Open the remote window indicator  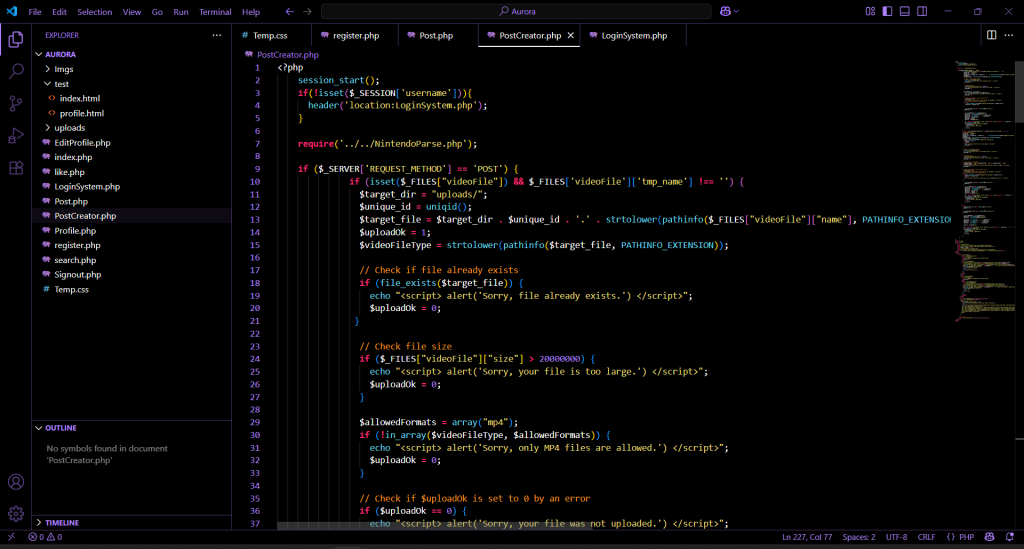point(11,537)
